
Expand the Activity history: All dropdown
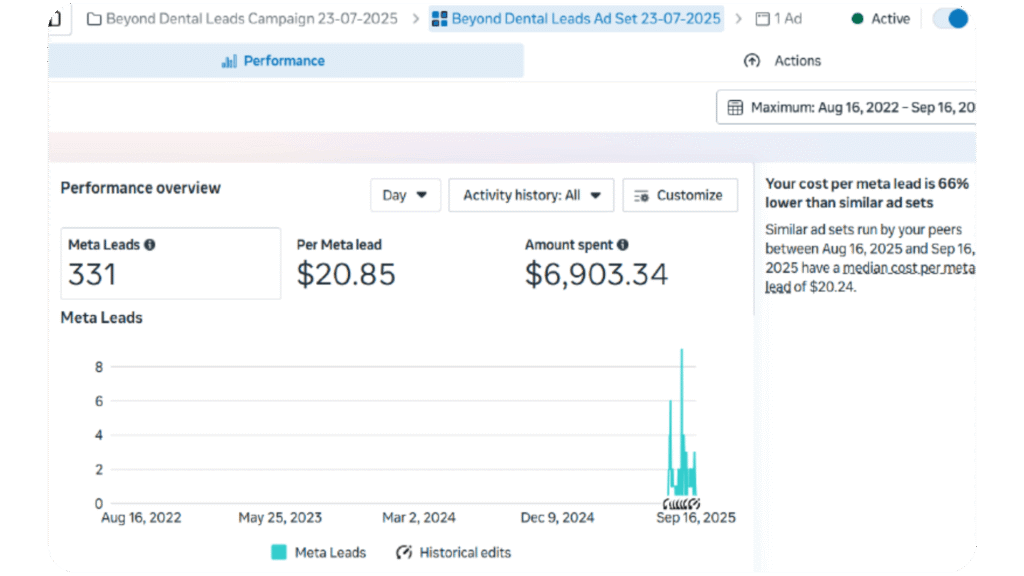coord(531,195)
